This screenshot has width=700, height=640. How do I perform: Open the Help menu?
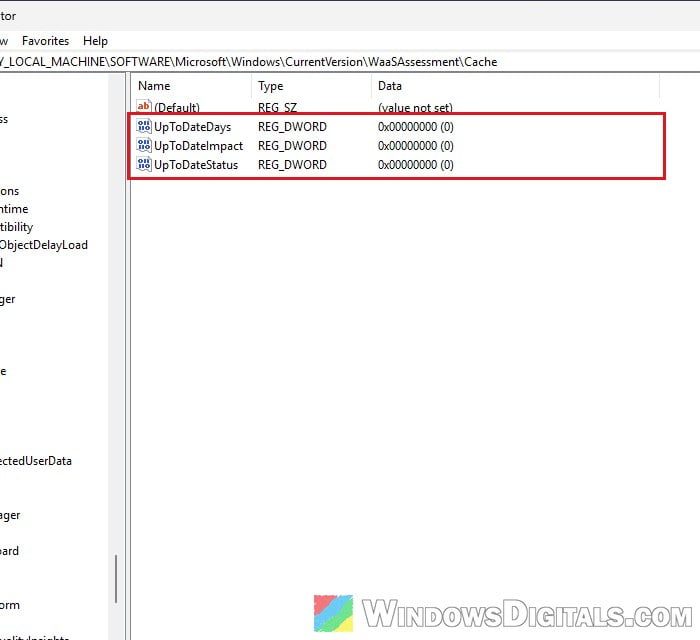95,41
